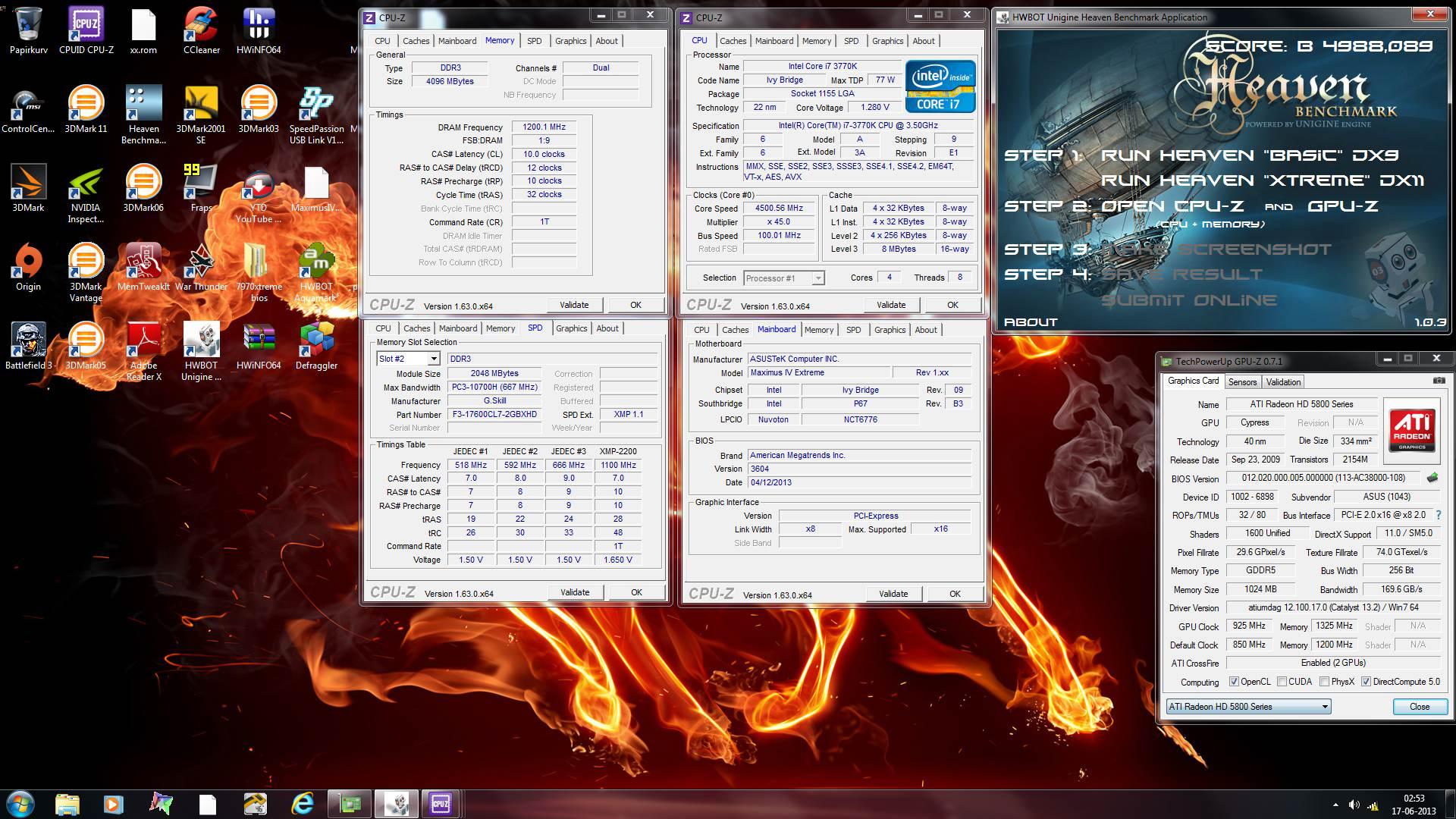Image resolution: width=1456 pixels, height=819 pixels.
Task: Open 3DMark2001 SE shortcut
Action: 201,114
